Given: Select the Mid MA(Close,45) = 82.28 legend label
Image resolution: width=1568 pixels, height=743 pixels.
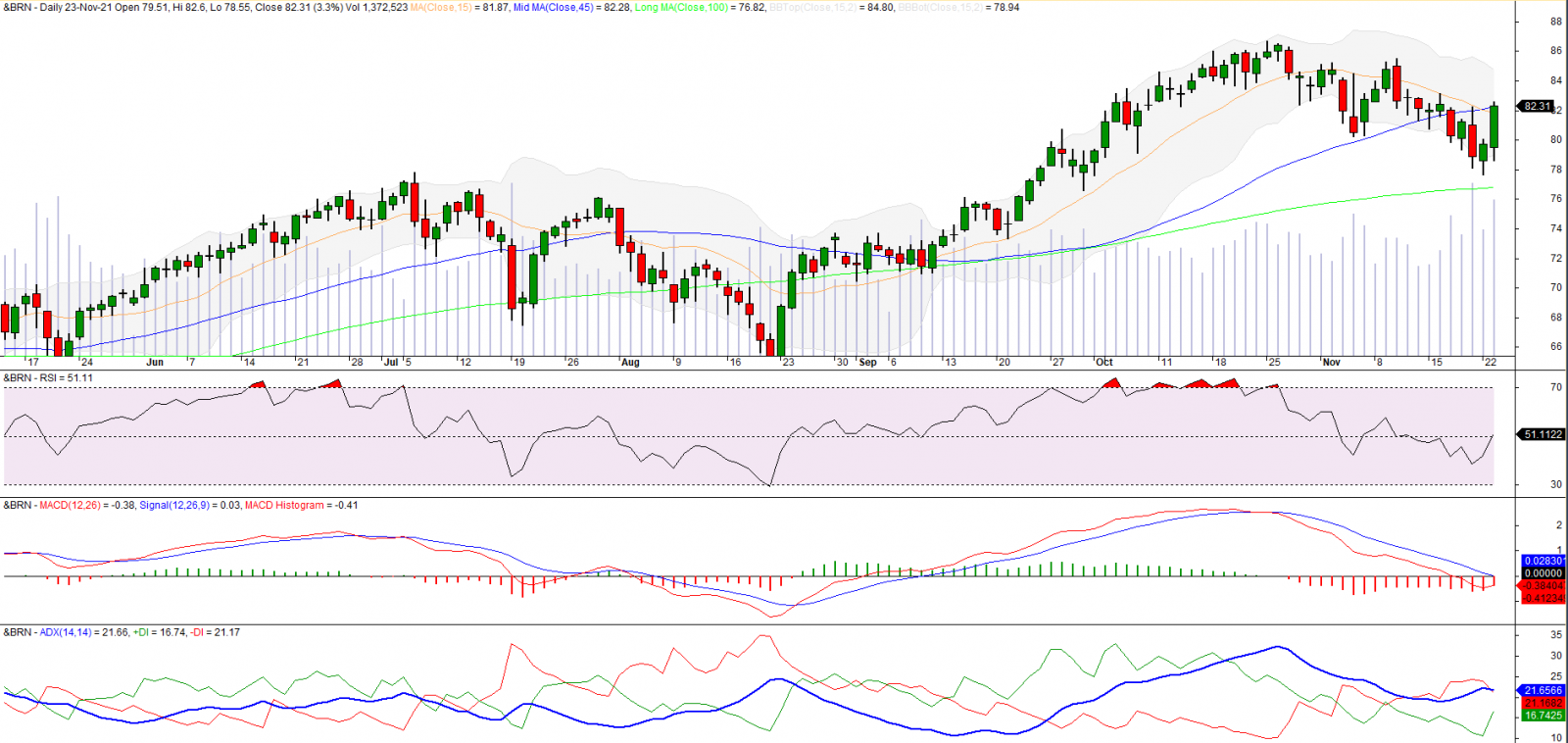Looking at the screenshot, I should pos(572,7).
